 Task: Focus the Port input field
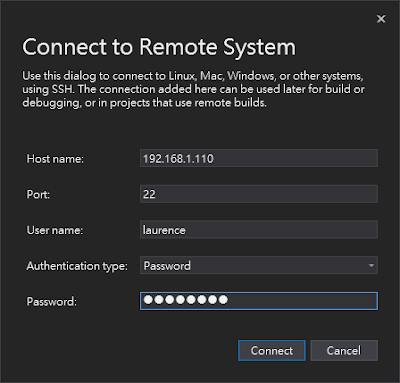[x=259, y=194]
